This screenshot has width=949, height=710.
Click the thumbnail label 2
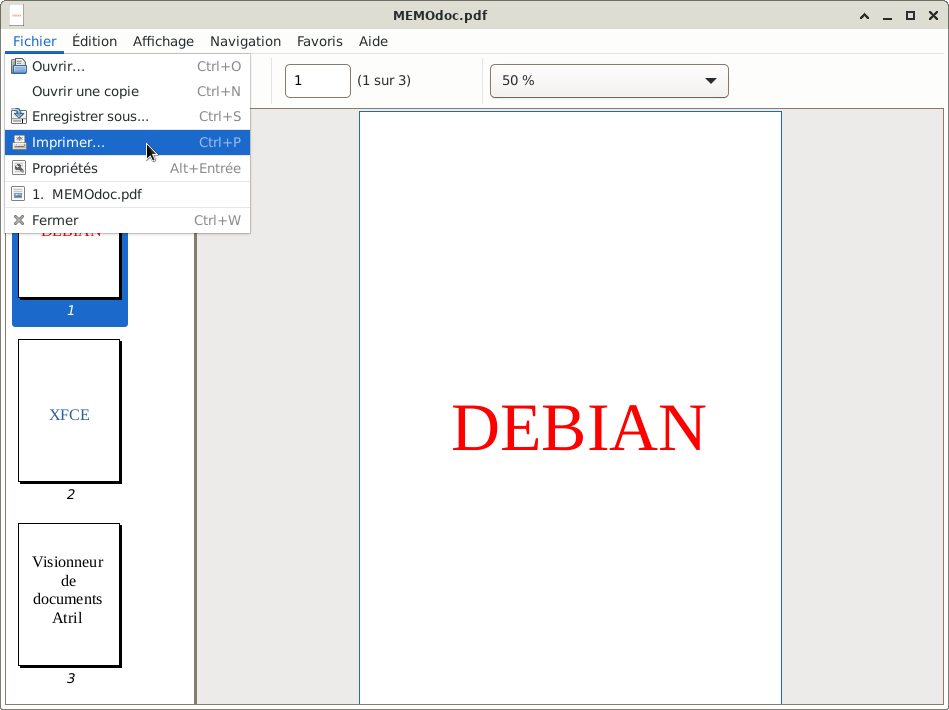[70, 495]
